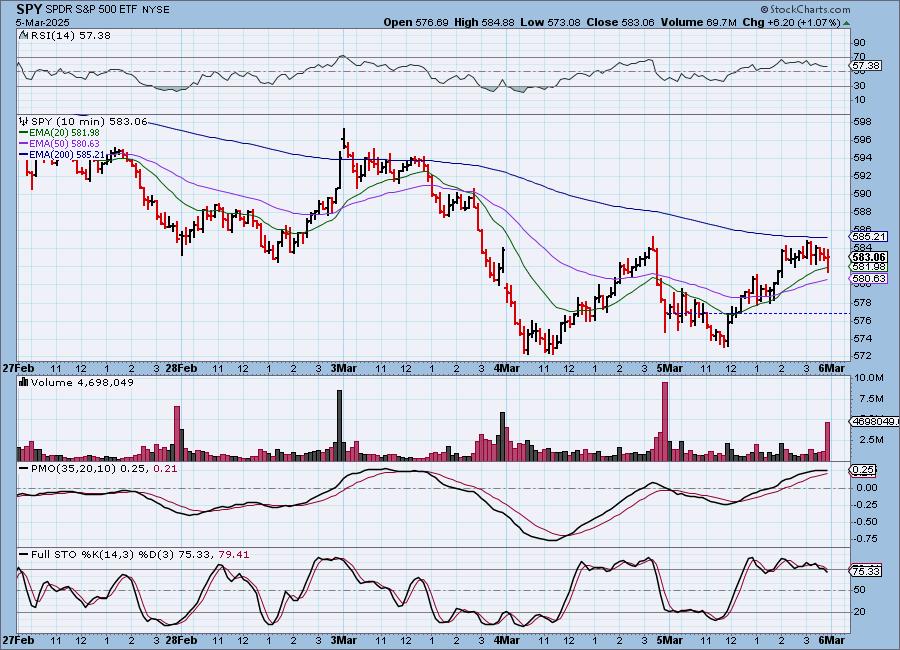
Task: Click the 583.06 last price axis tag
Action: tap(868, 257)
